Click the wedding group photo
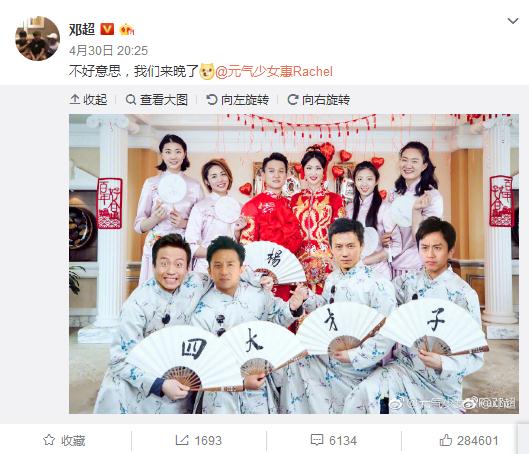This screenshot has height=454, width=529. [x=294, y=264]
